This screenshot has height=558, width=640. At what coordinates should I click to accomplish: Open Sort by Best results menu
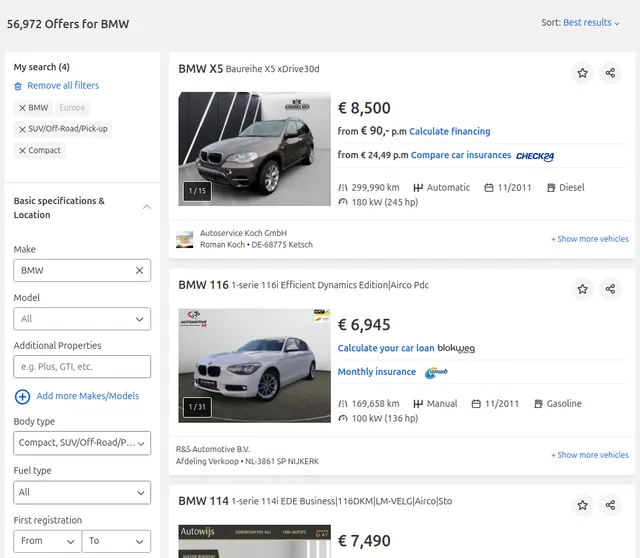[591, 23]
